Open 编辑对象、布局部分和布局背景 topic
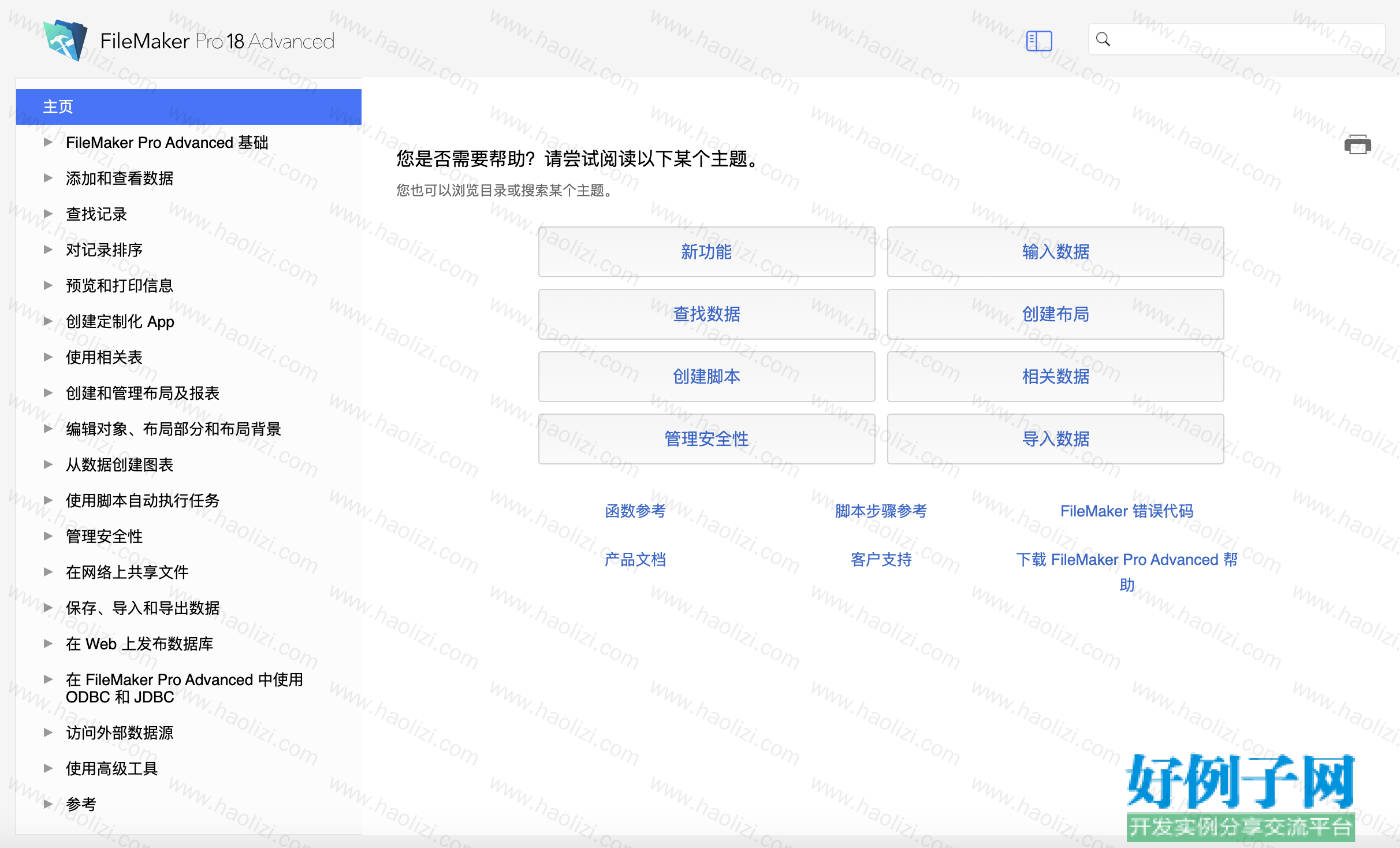 (173, 429)
